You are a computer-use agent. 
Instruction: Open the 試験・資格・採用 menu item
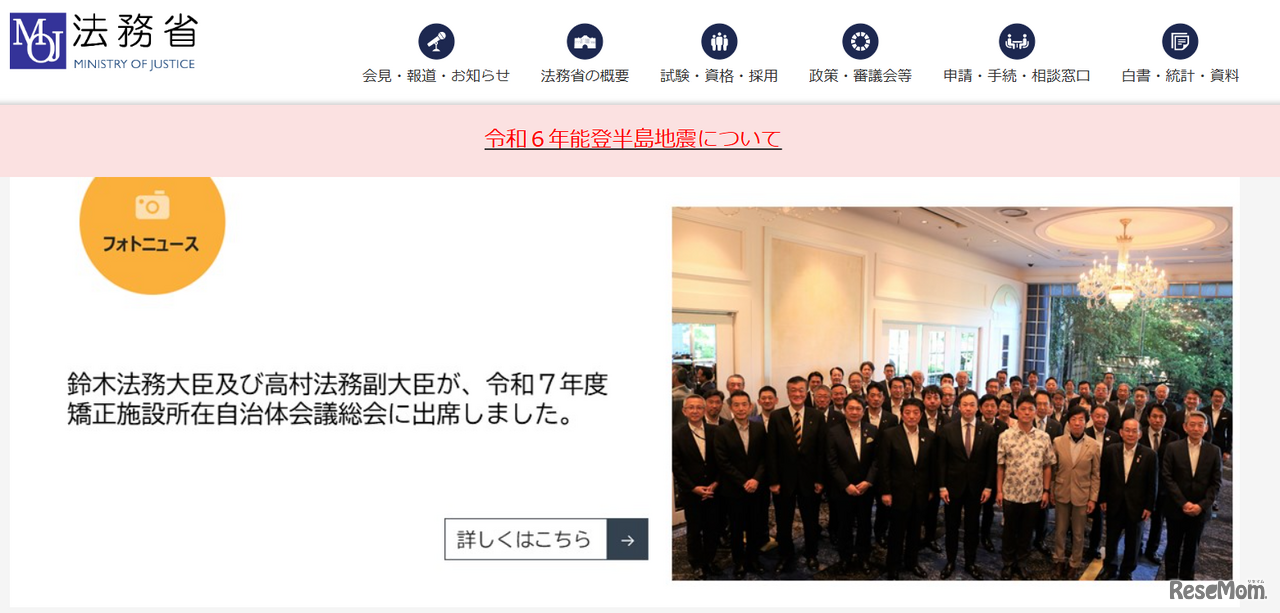pos(719,76)
